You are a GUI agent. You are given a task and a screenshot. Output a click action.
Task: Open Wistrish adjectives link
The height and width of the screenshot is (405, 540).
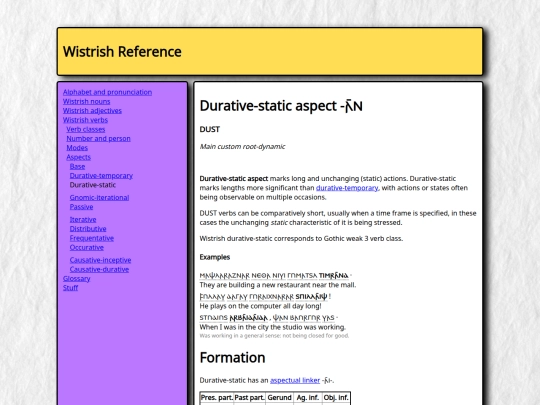tap(92, 111)
